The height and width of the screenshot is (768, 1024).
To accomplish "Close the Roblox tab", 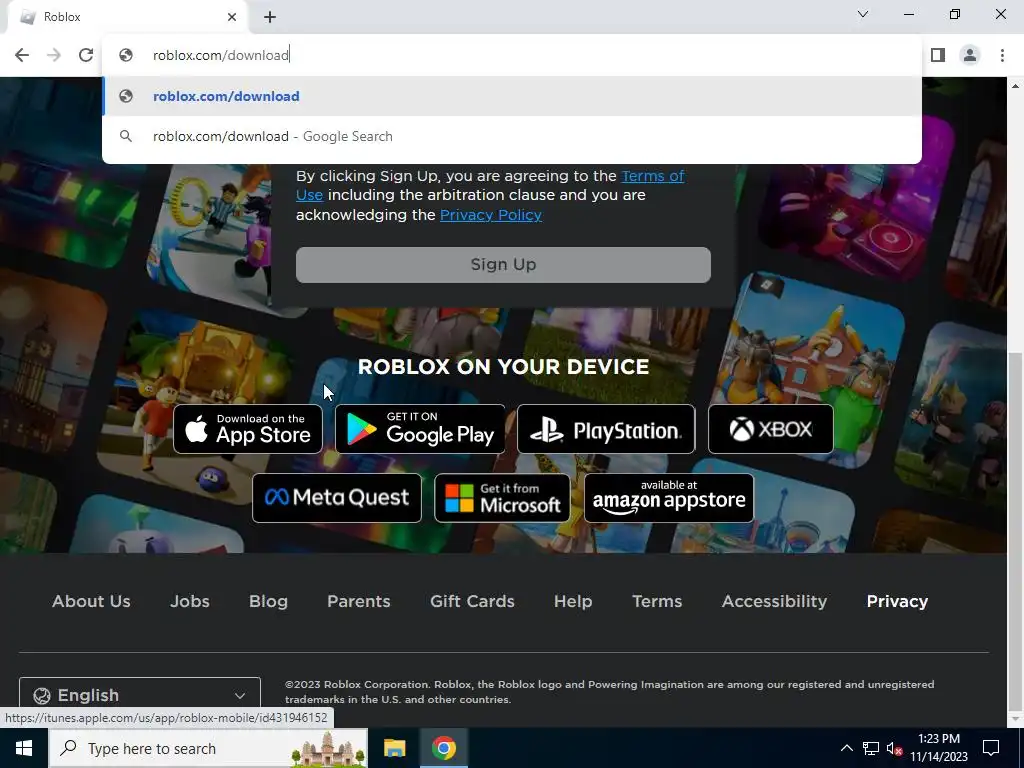I will pyautogui.click(x=232, y=17).
